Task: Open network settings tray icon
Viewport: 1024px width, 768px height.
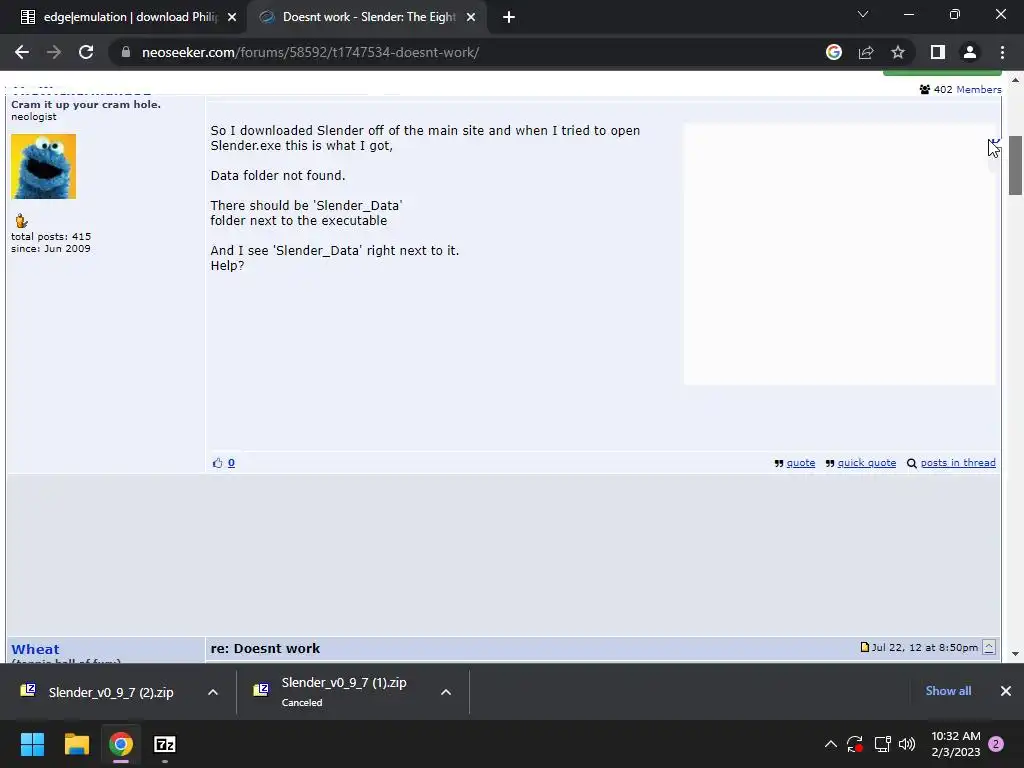Action: click(x=882, y=744)
